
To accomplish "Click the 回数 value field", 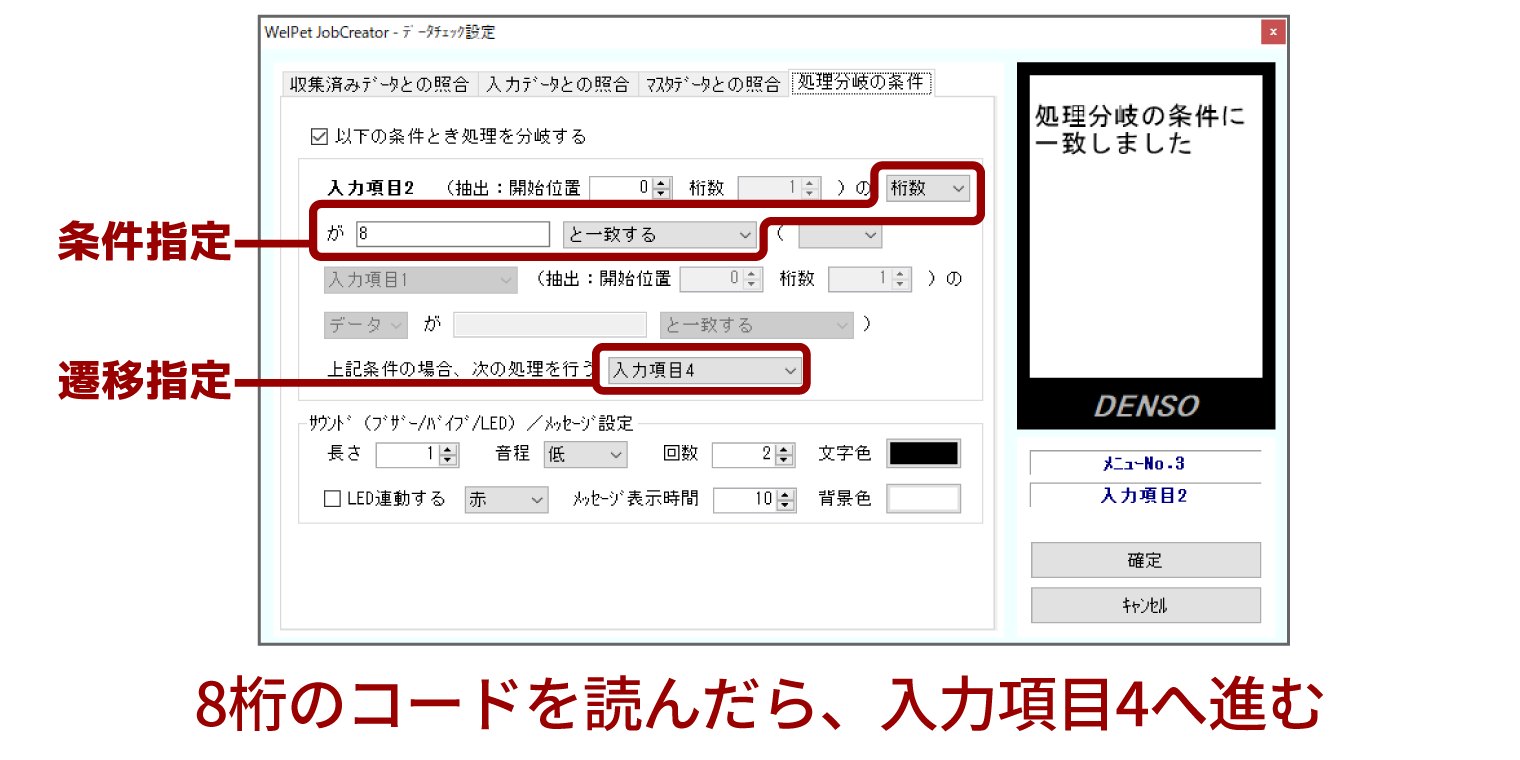I will click(x=744, y=455).
